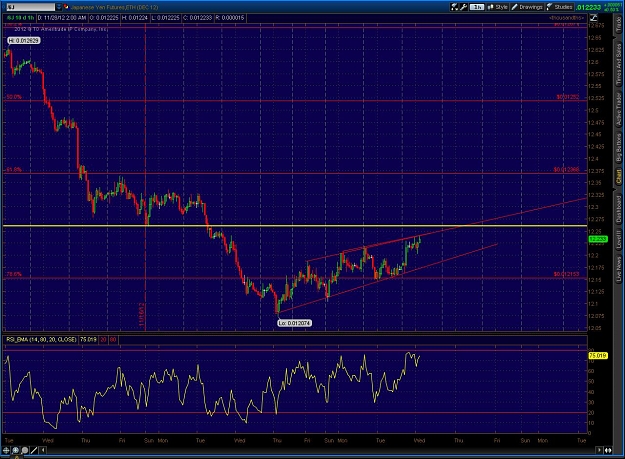Click the red 20 oversold level label
625x459 pixels.
click(103, 339)
